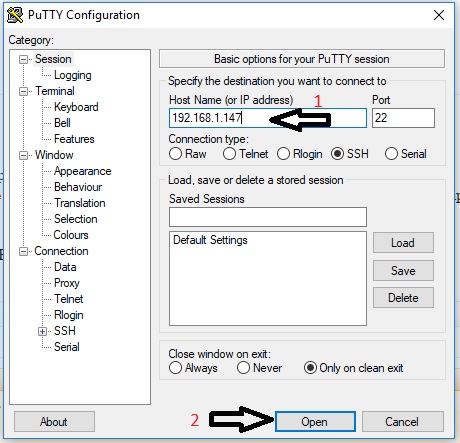
Task: Click the PuTTY icon in the title bar
Action: click(15, 15)
